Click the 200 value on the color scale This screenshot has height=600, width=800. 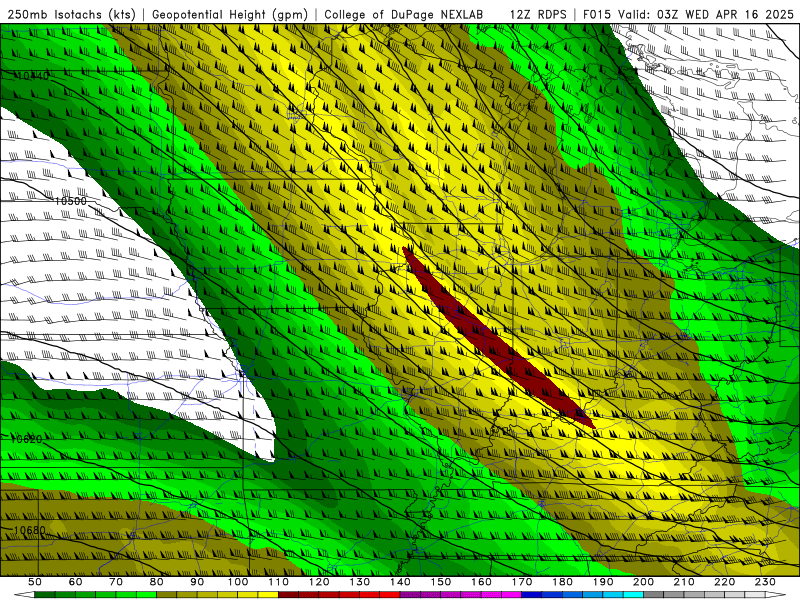[x=643, y=582]
